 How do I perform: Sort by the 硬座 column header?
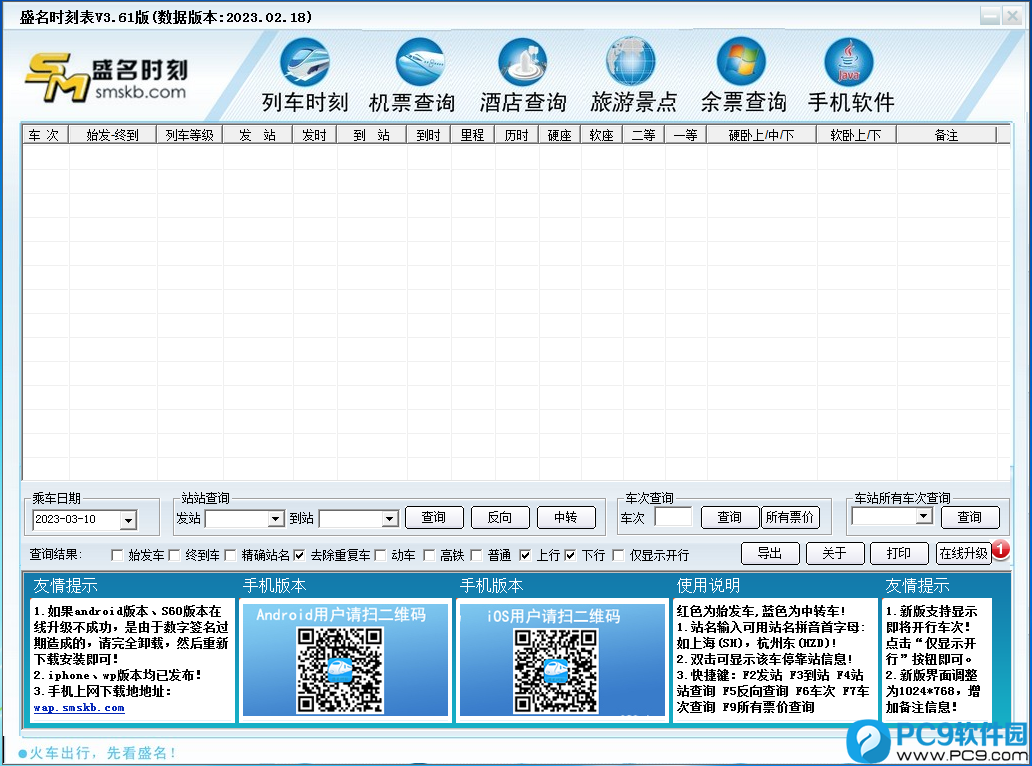560,135
